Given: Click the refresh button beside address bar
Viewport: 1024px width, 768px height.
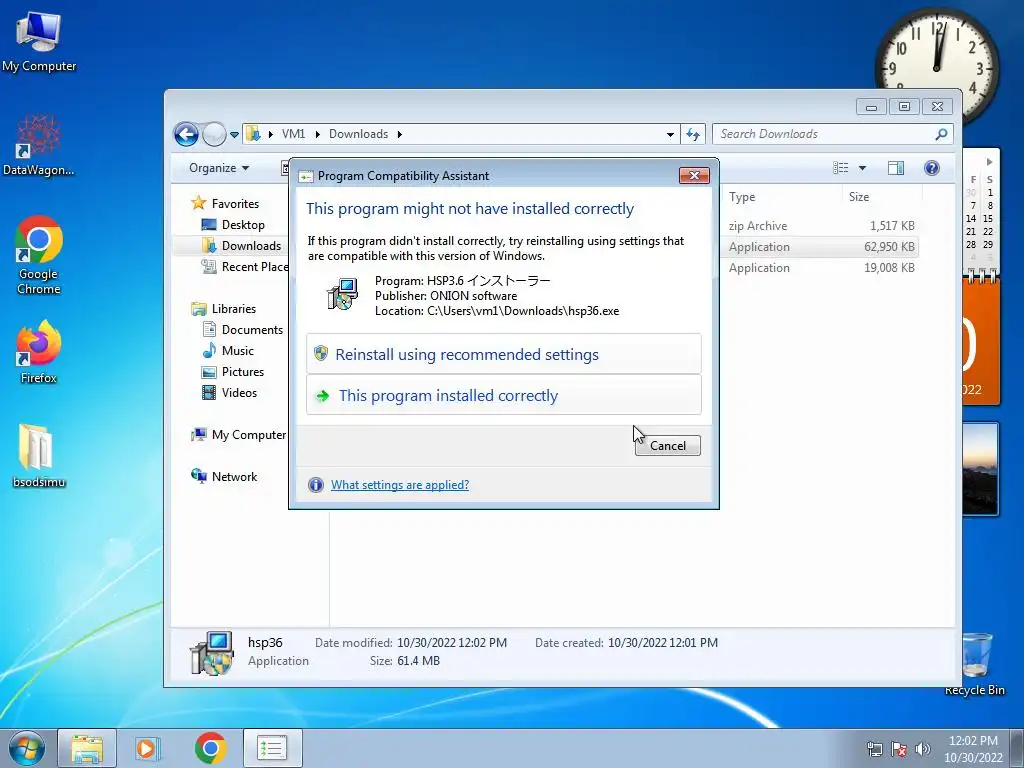Looking at the screenshot, I should click(693, 134).
